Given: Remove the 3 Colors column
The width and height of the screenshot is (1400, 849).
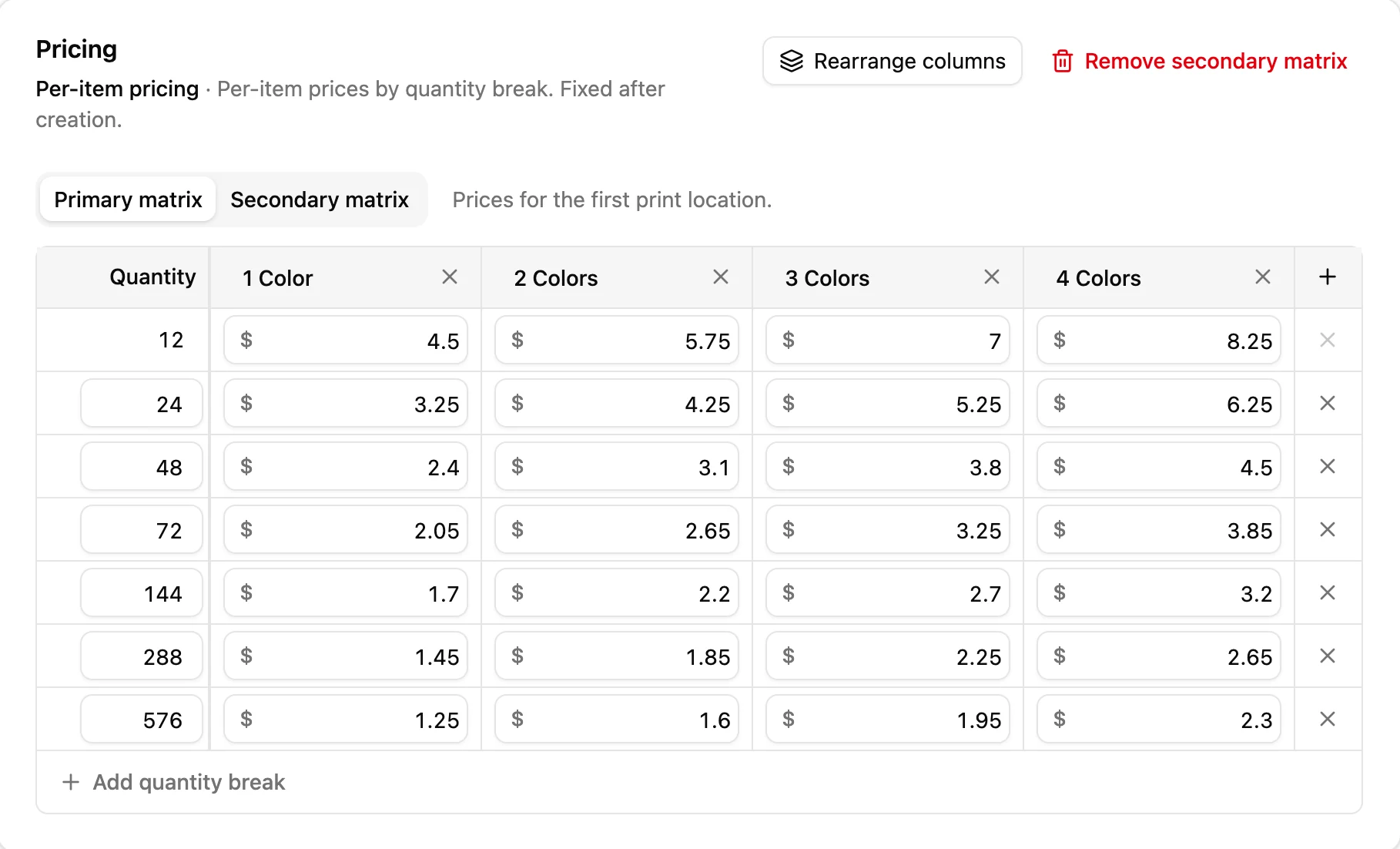Looking at the screenshot, I should (x=992, y=277).
